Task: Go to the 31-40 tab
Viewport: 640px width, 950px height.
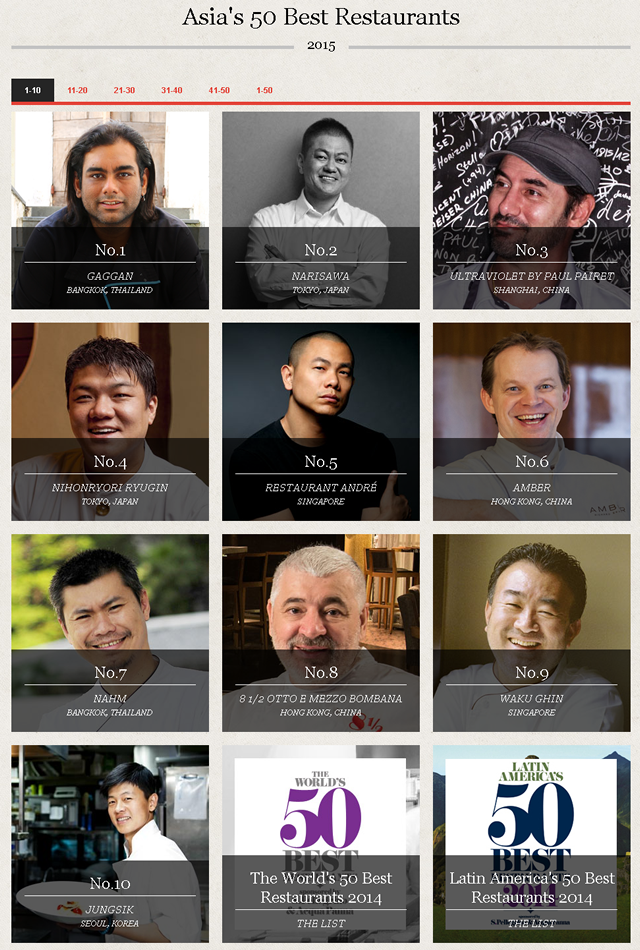Action: (172, 90)
